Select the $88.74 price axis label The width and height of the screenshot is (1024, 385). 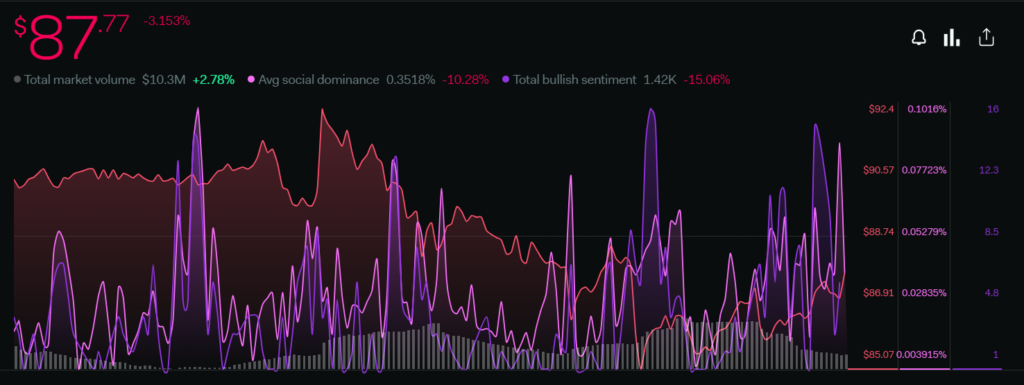(x=878, y=232)
